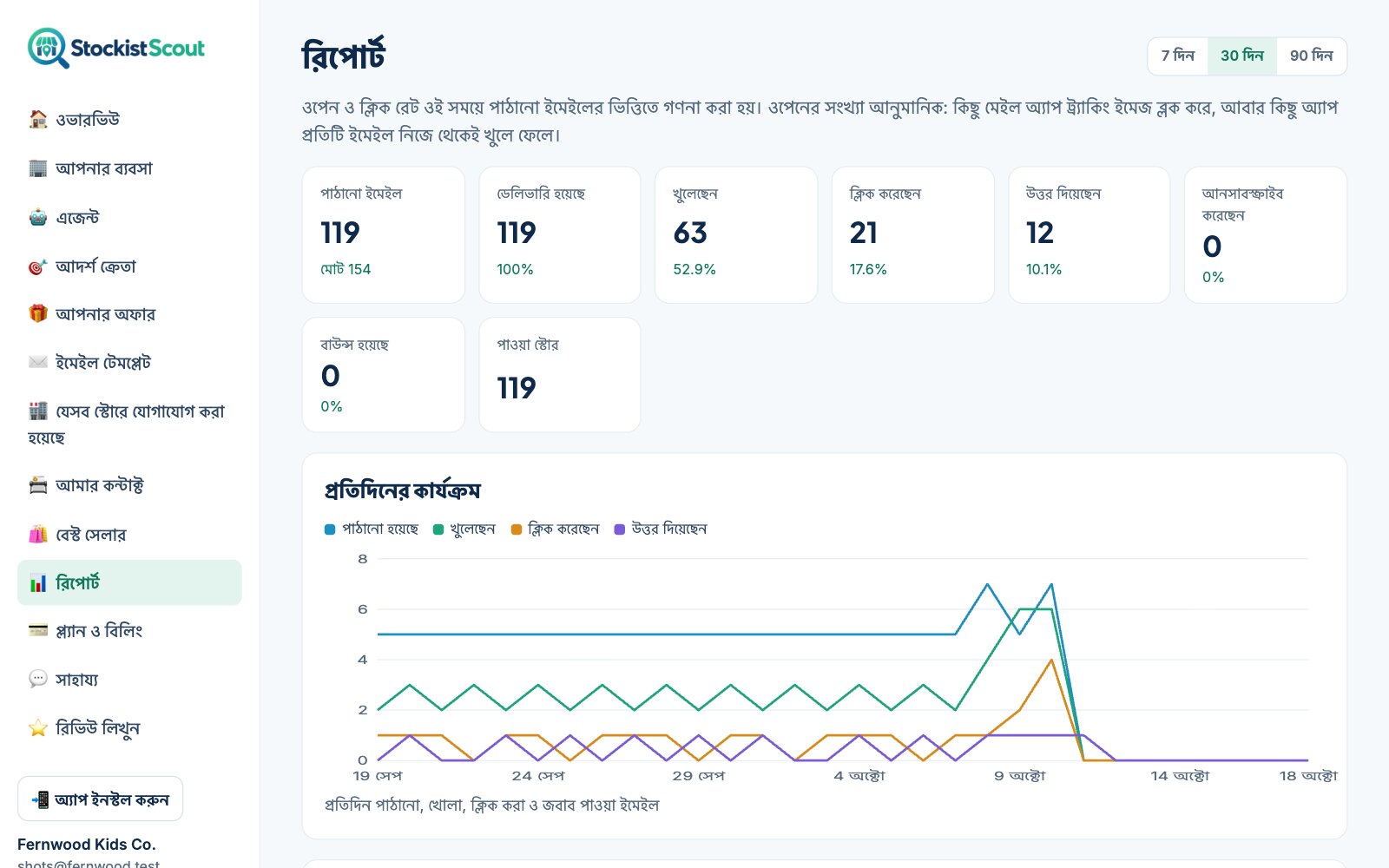Select the এজেন্ট robot icon
This screenshot has width=1389, height=868.
pyautogui.click(x=38, y=217)
